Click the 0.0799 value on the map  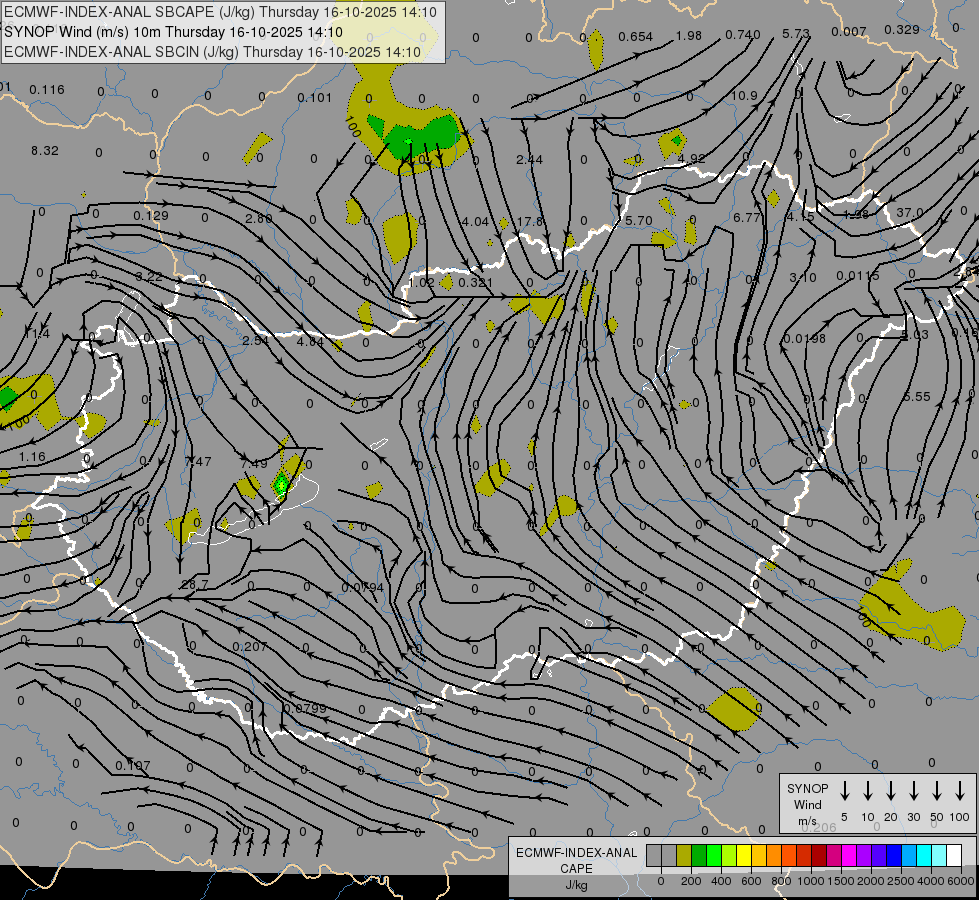tap(305, 709)
